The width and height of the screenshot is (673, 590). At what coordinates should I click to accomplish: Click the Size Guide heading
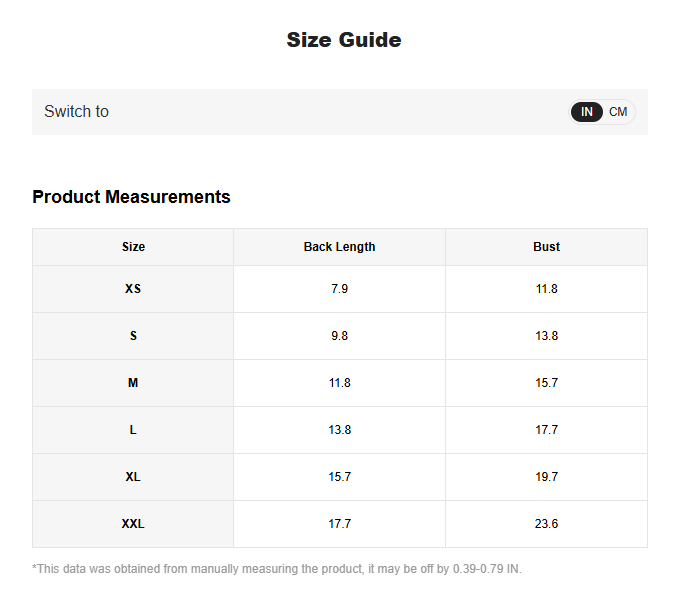coord(343,40)
